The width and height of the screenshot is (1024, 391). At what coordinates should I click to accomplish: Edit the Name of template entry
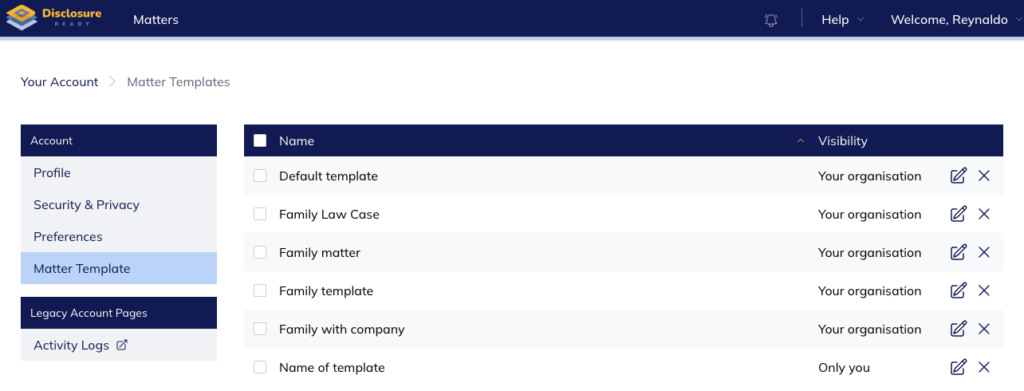coord(958,368)
